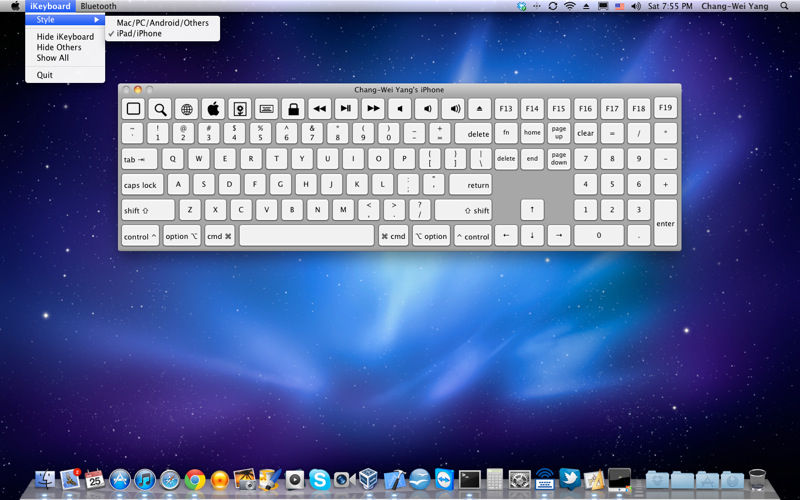
Task: Tap the up arrow key
Action: click(x=532, y=210)
